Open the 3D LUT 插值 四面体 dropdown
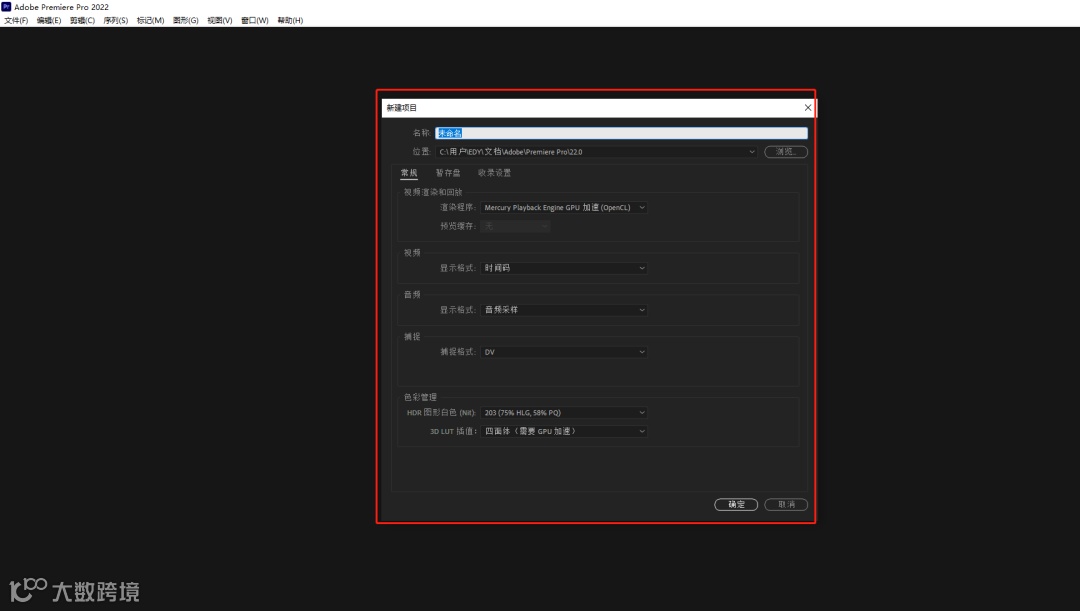Image resolution: width=1080 pixels, height=611 pixels. (x=563, y=431)
